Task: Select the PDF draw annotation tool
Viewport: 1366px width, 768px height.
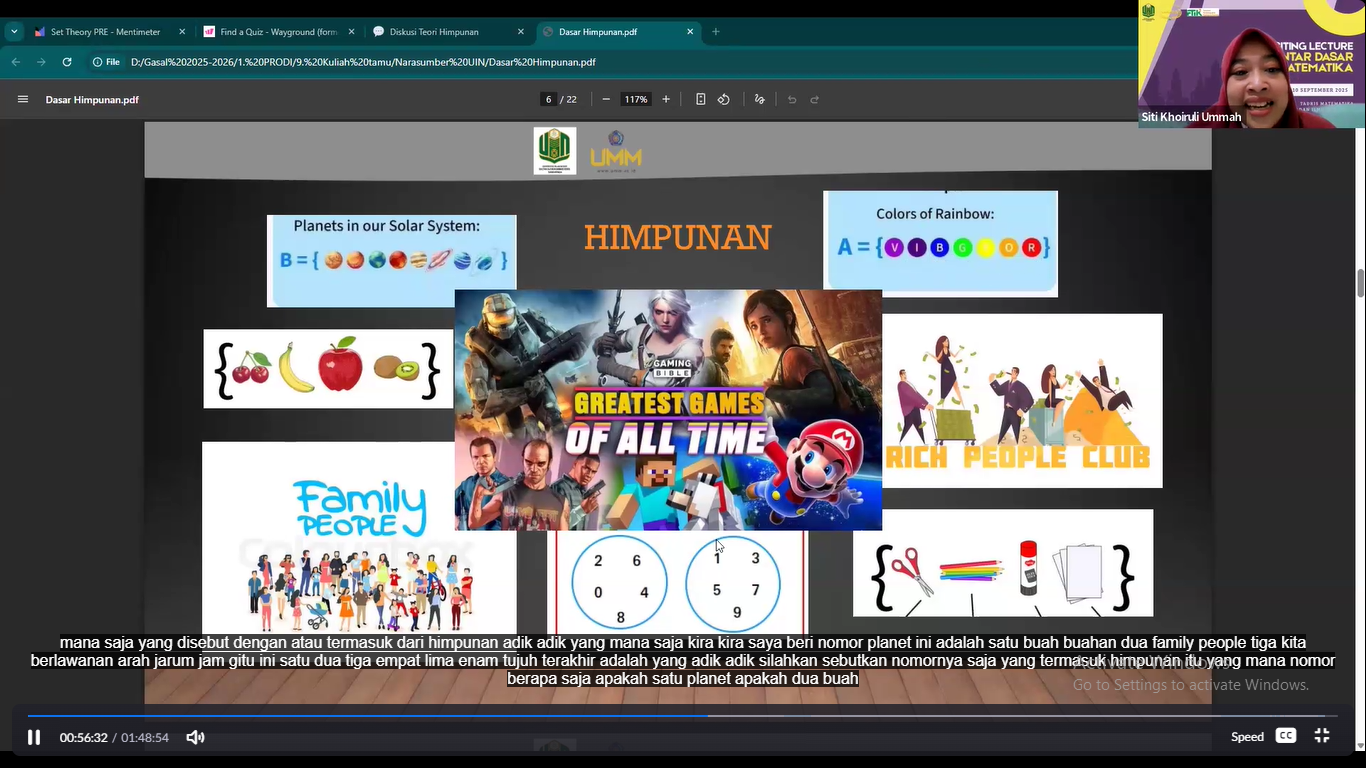Action: pos(760,99)
